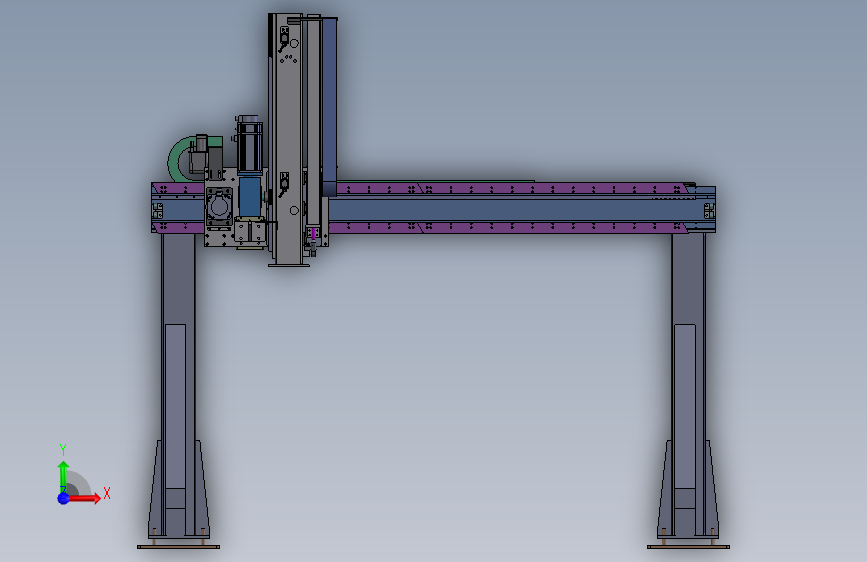Select the right floor base plate
The image size is (867, 562).
(x=688, y=547)
